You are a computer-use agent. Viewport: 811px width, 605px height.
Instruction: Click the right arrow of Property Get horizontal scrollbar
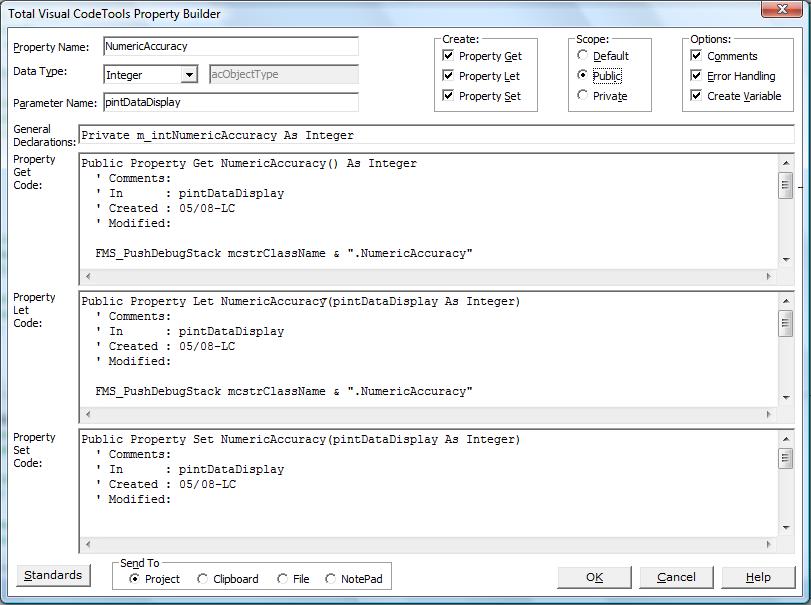click(x=769, y=276)
